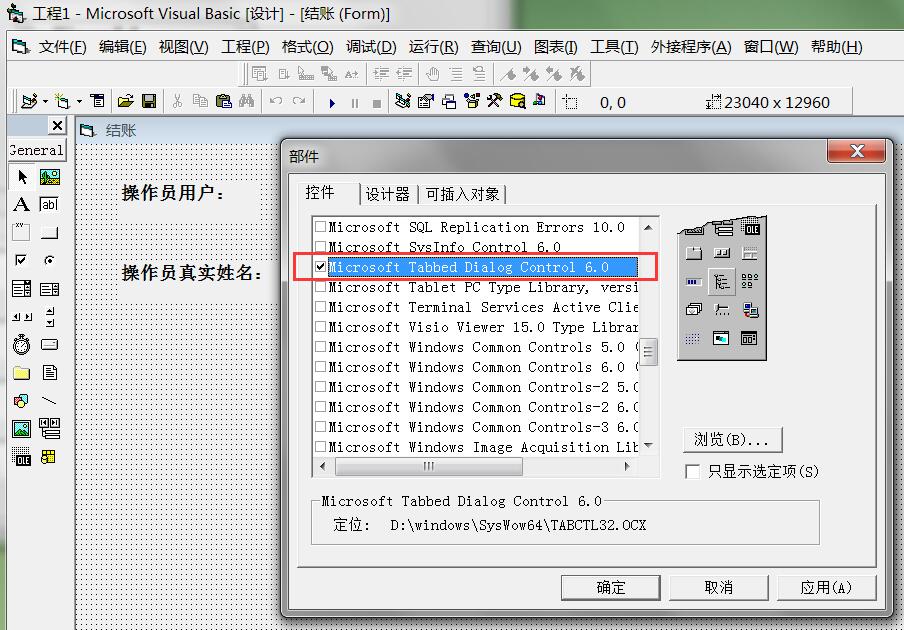The image size is (904, 630).
Task: Pick the Label control (letter A)
Action: tap(21, 204)
